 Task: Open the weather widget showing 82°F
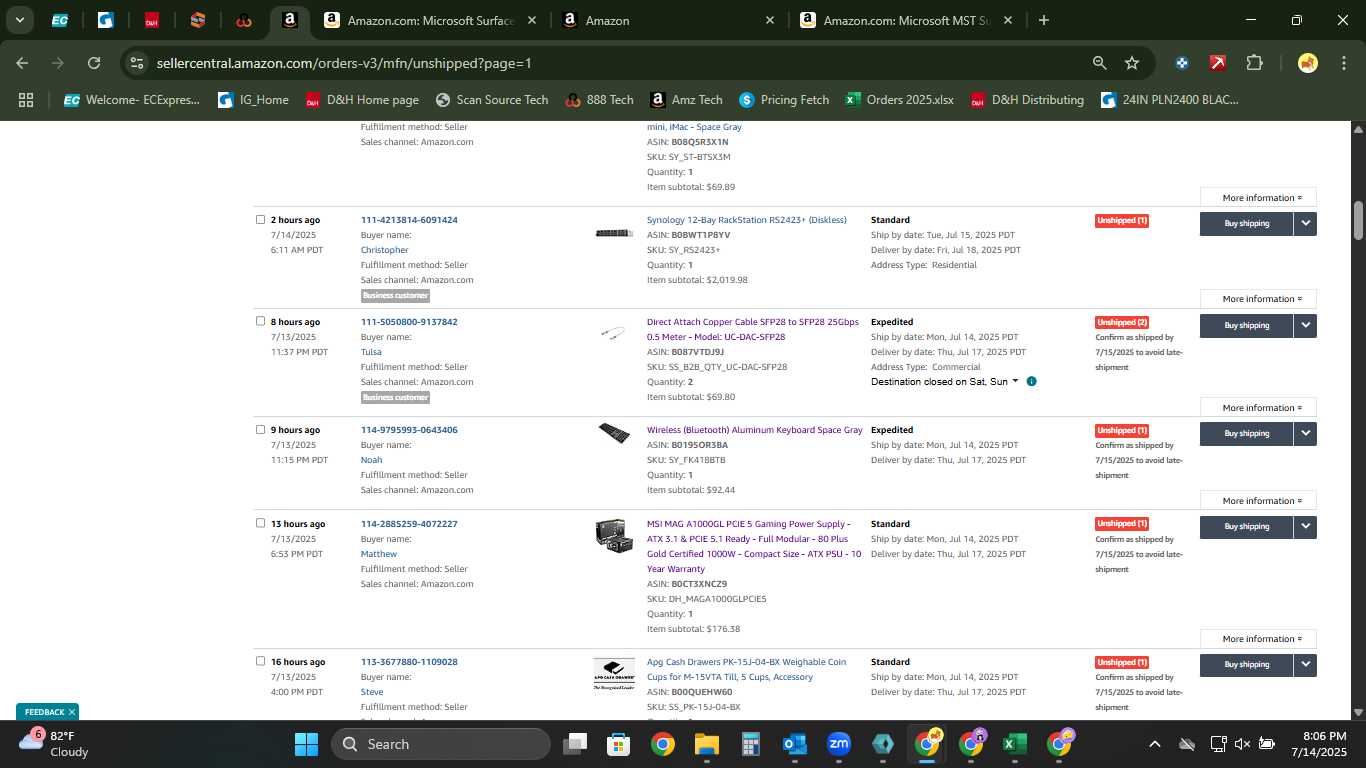click(55, 743)
